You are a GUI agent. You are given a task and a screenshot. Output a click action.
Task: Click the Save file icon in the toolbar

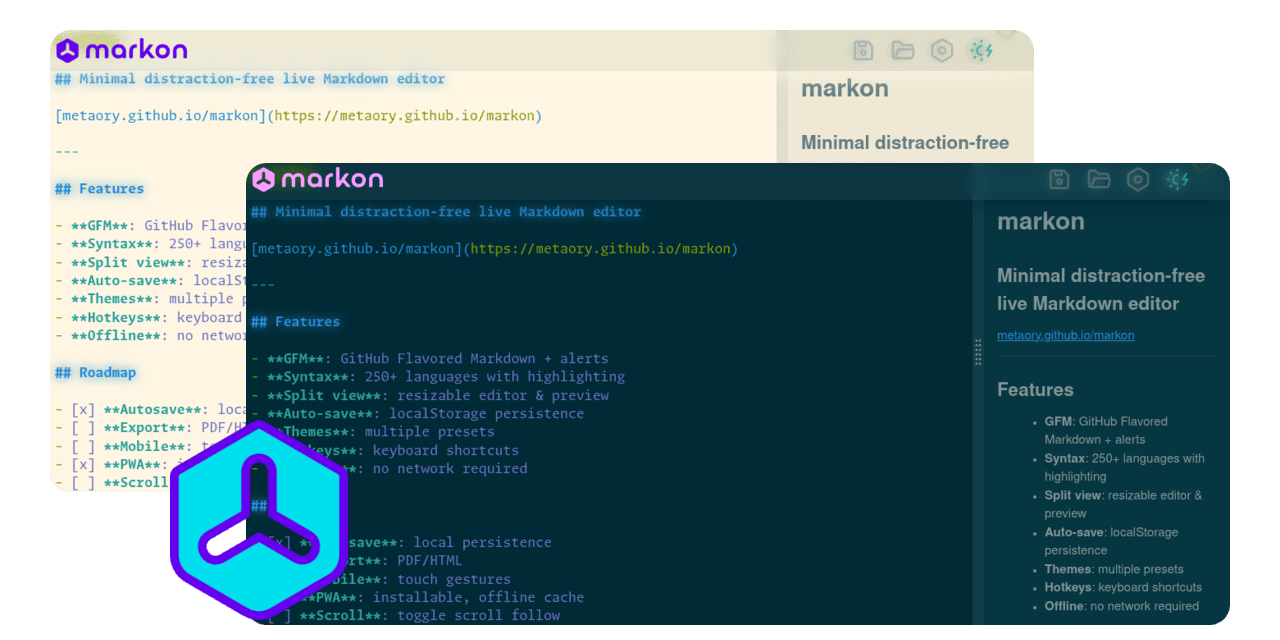1059,180
